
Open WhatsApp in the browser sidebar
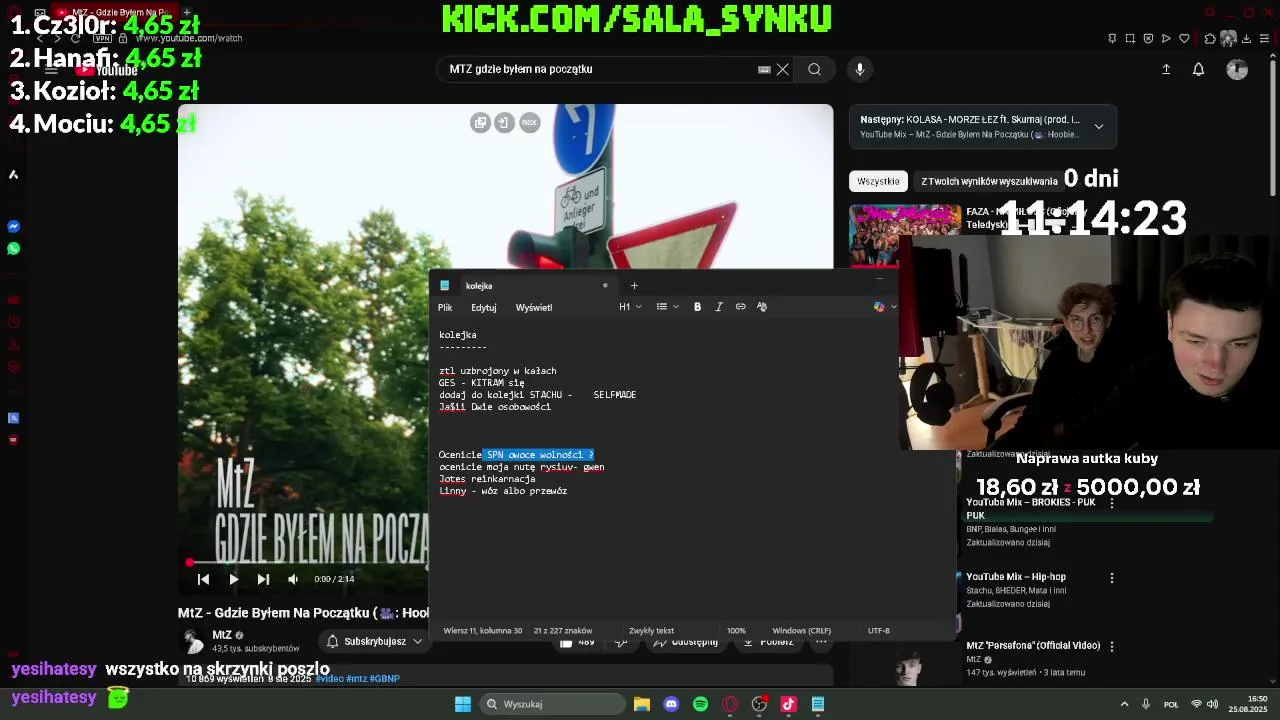click(x=14, y=248)
